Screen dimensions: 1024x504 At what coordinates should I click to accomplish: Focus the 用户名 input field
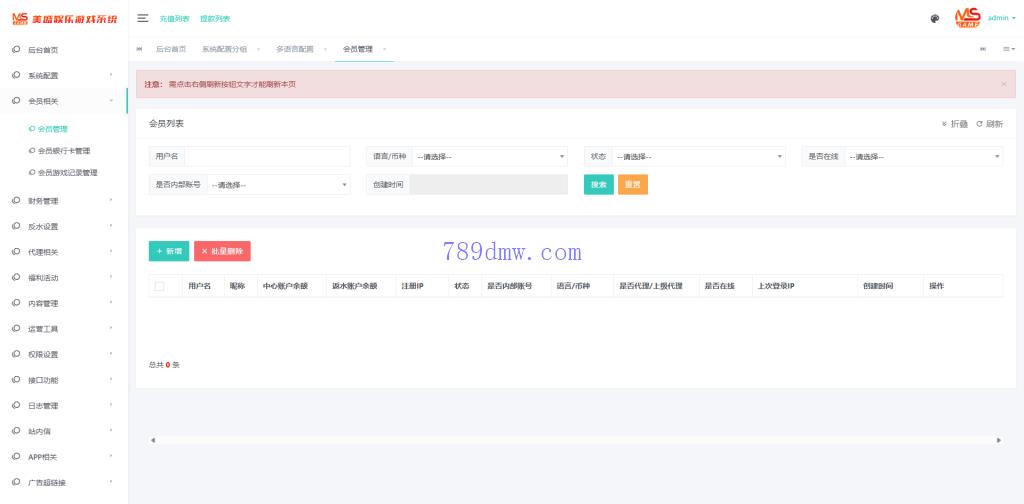point(267,156)
